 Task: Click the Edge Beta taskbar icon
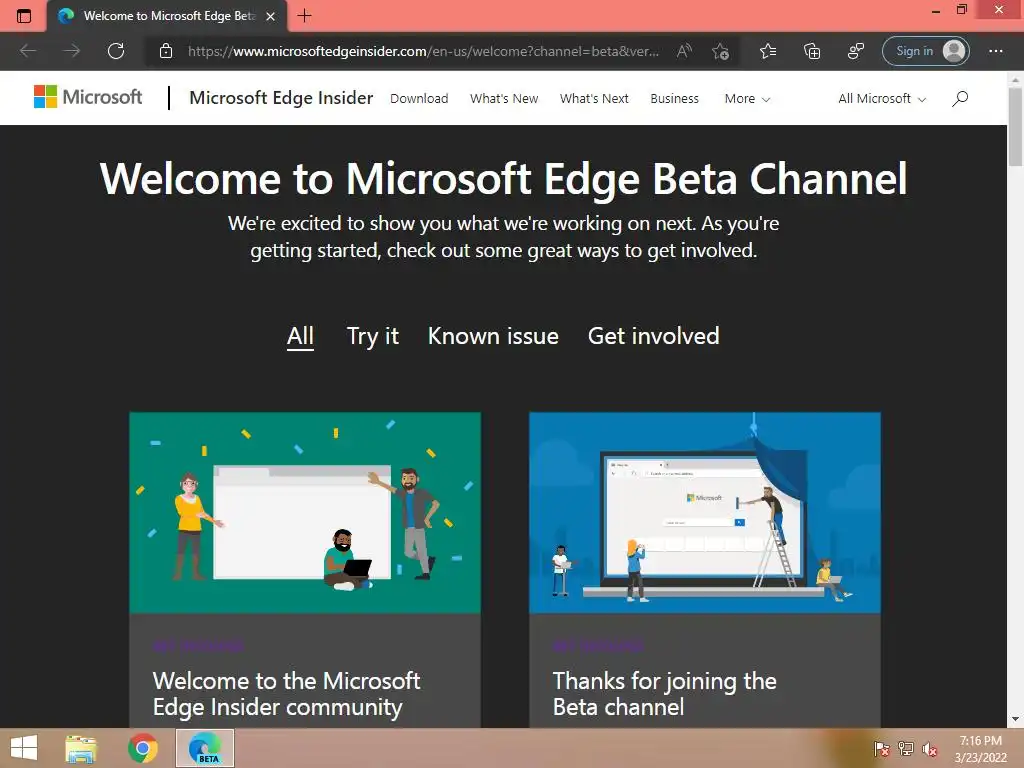coord(205,748)
